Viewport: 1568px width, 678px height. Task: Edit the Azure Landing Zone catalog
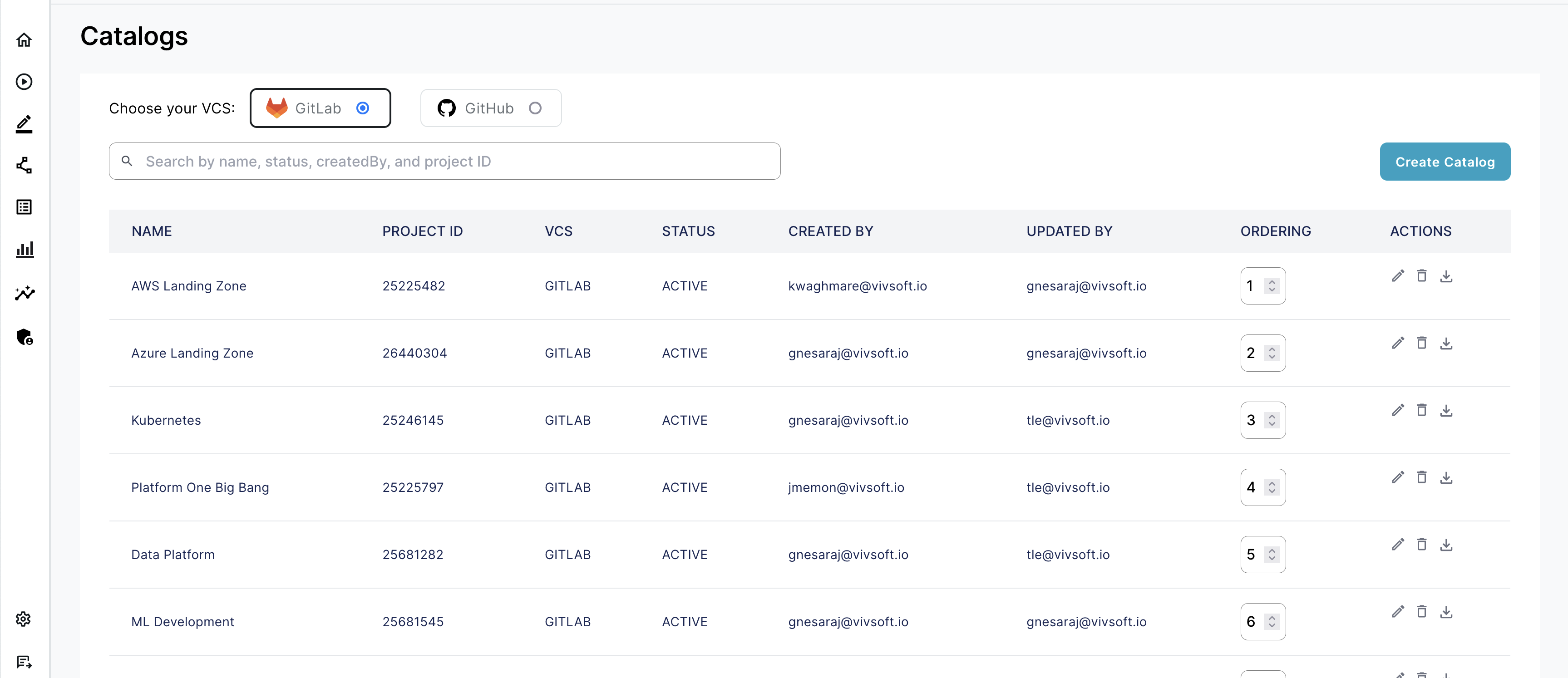1398,343
